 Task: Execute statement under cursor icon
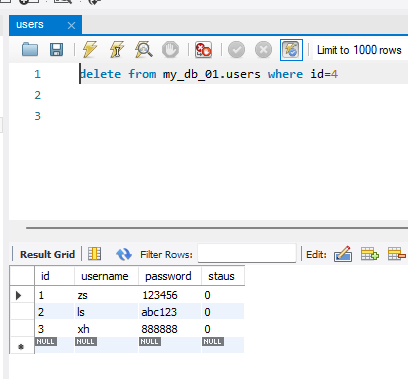click(117, 49)
